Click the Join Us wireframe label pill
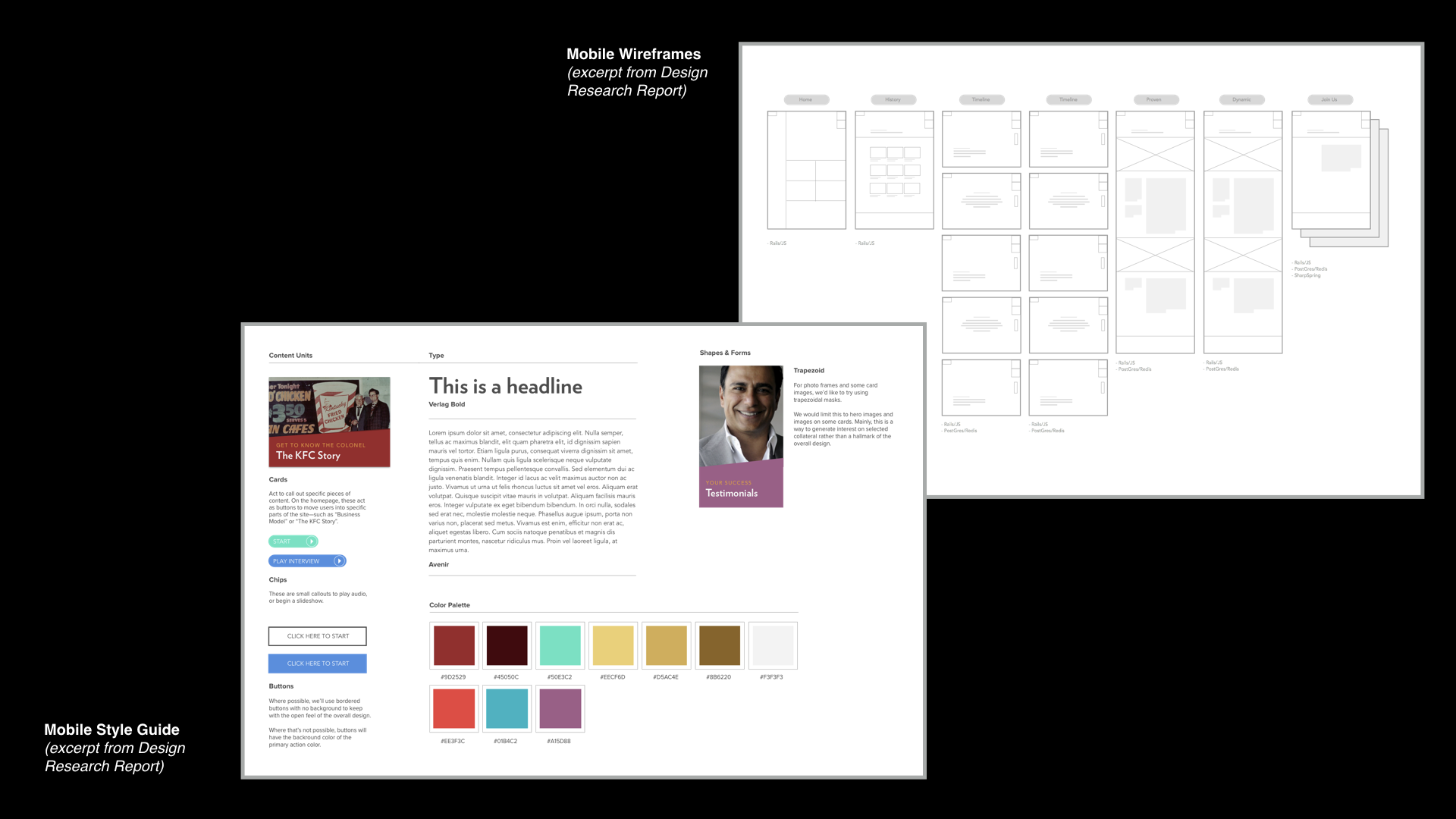The width and height of the screenshot is (1456, 819). click(x=1330, y=99)
